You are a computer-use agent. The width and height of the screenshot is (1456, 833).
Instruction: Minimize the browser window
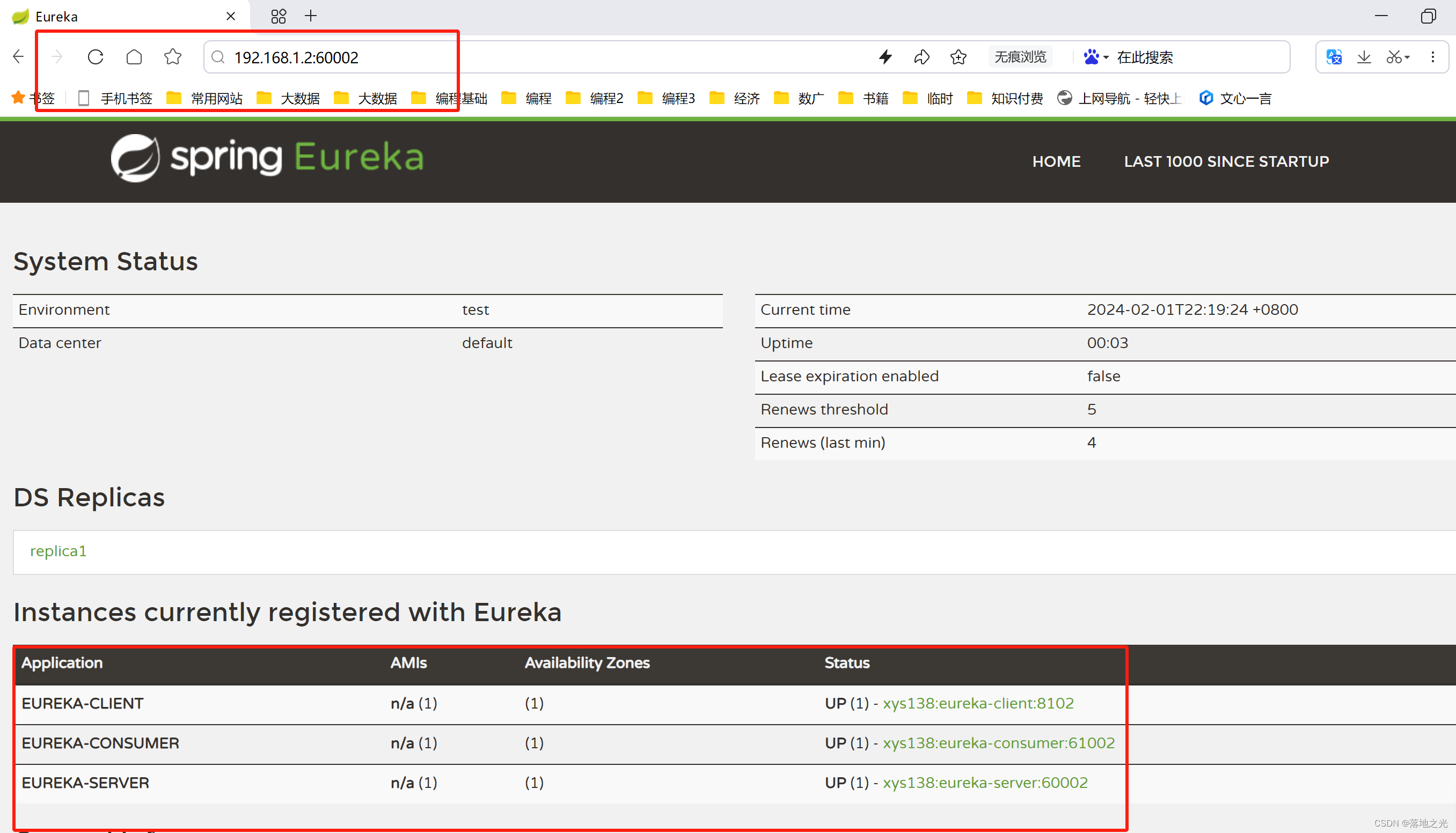[1381, 16]
